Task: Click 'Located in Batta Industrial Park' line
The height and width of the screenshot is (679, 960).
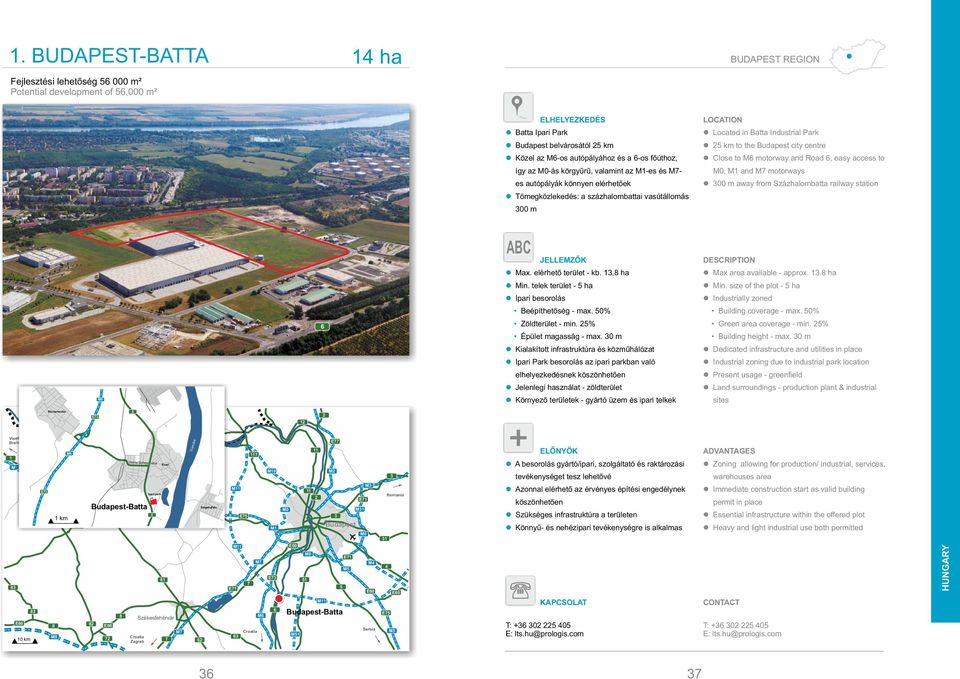Action: [765, 132]
